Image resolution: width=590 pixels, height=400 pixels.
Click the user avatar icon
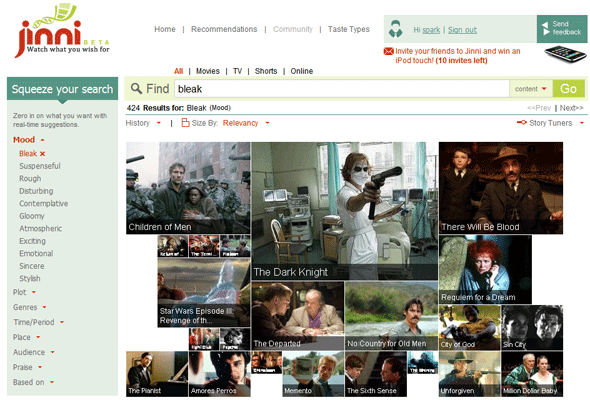pyautogui.click(x=395, y=29)
